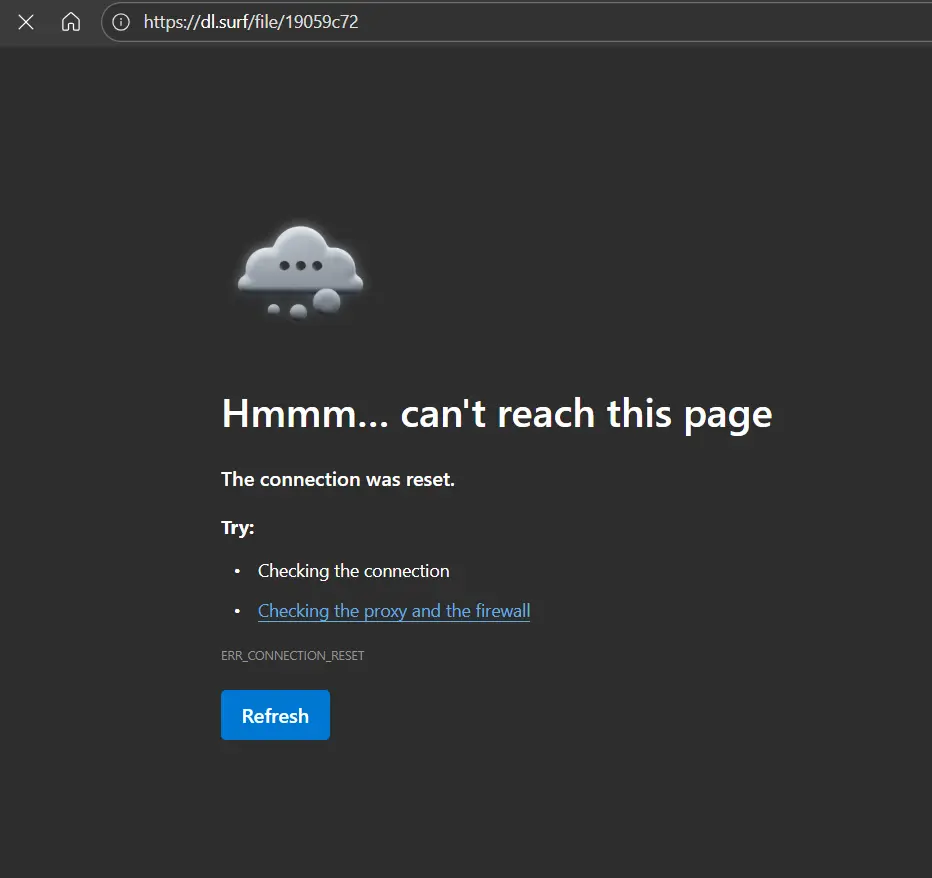Click the 'Hmmm... can't reach this page' heading
The height and width of the screenshot is (878, 932).
497,414
